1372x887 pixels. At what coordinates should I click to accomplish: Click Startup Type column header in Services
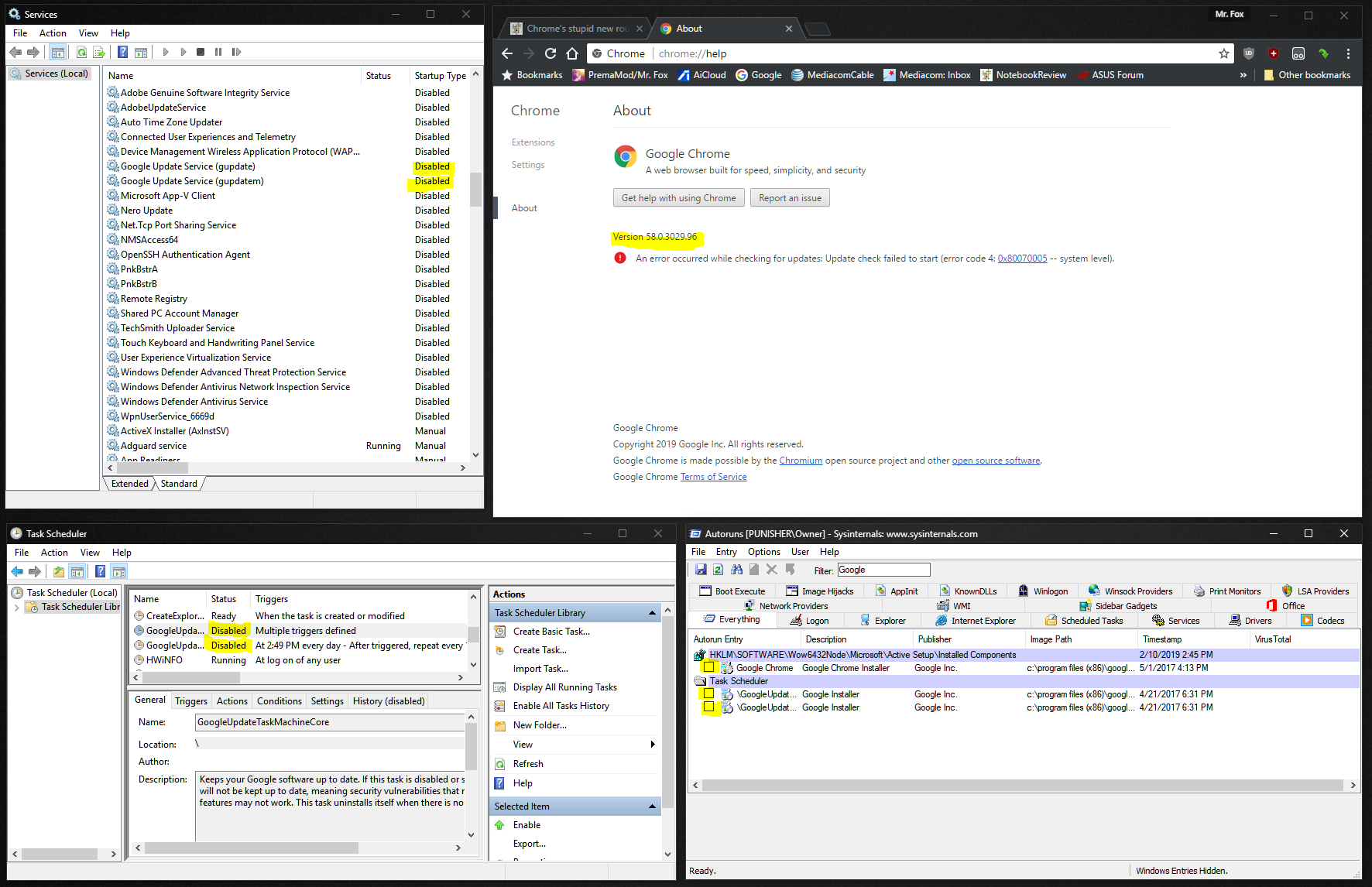[x=441, y=76]
